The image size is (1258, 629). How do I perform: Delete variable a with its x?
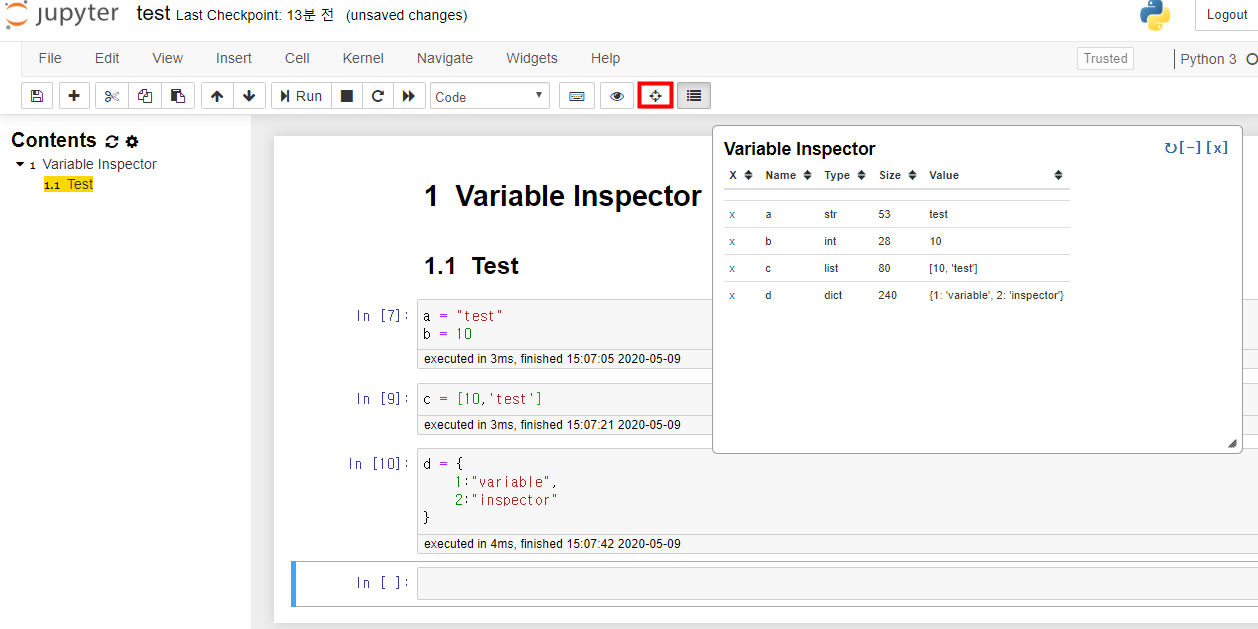pos(732,214)
